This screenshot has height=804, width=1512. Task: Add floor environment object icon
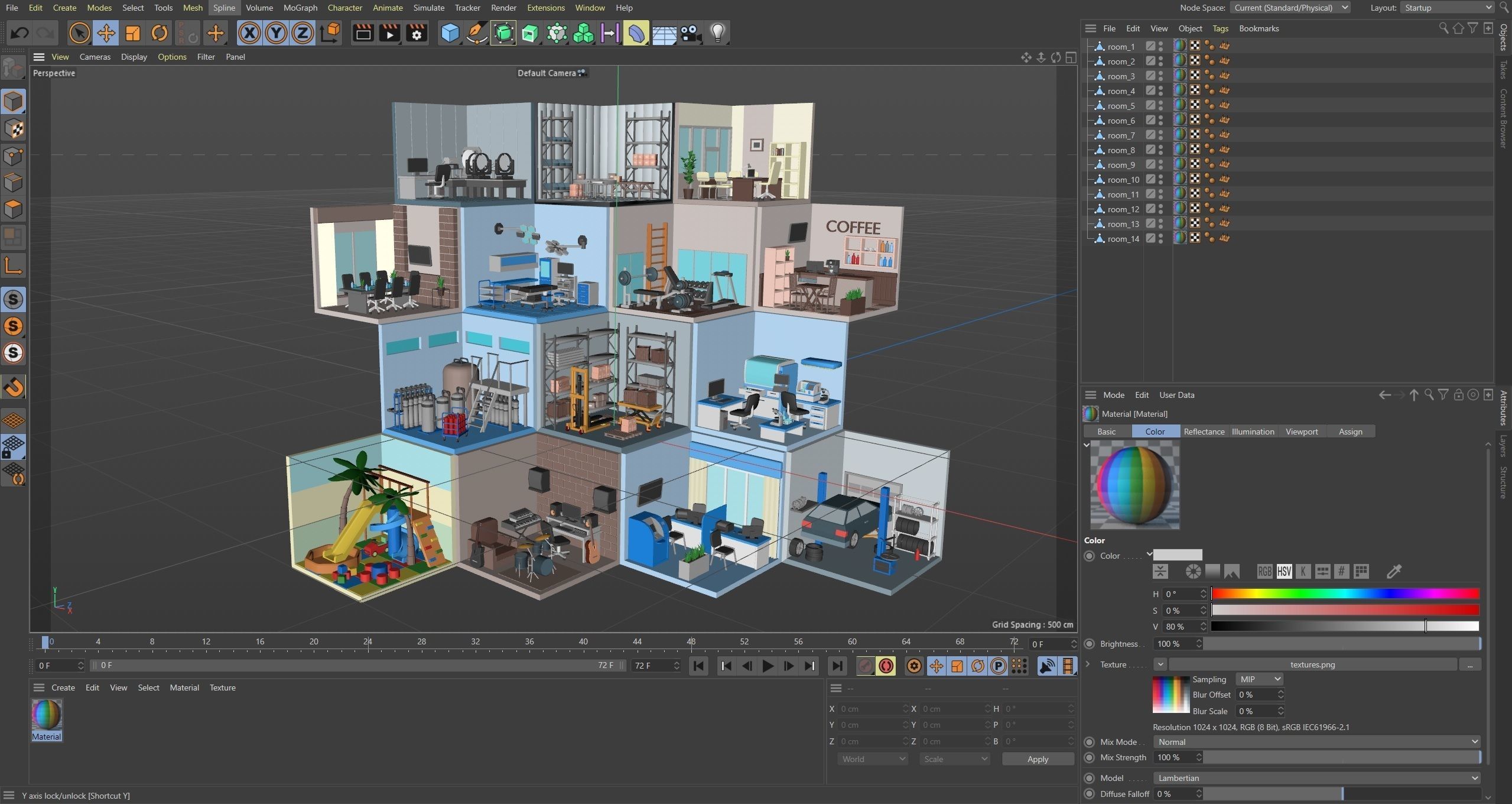click(664, 33)
